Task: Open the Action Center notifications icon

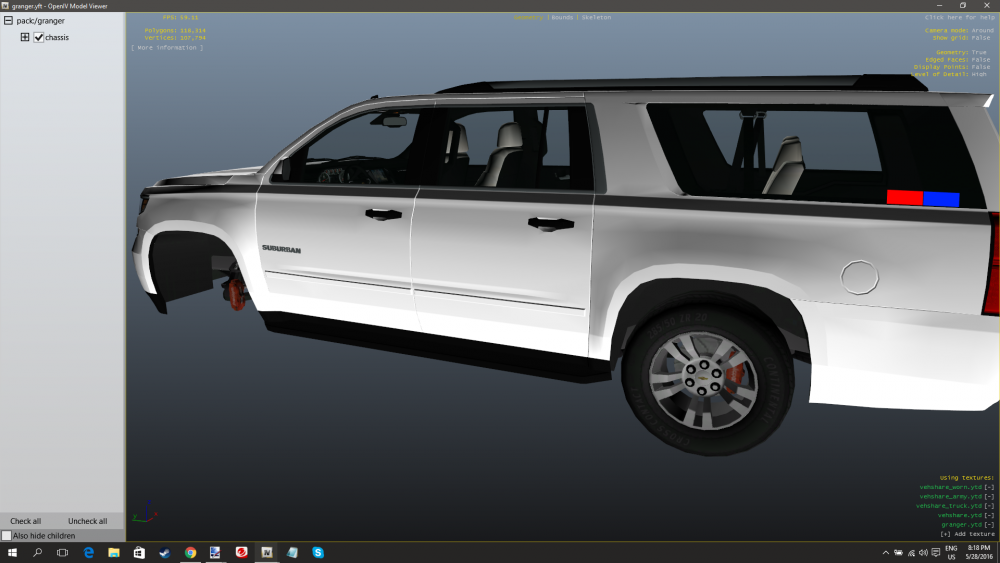Action: [936, 553]
